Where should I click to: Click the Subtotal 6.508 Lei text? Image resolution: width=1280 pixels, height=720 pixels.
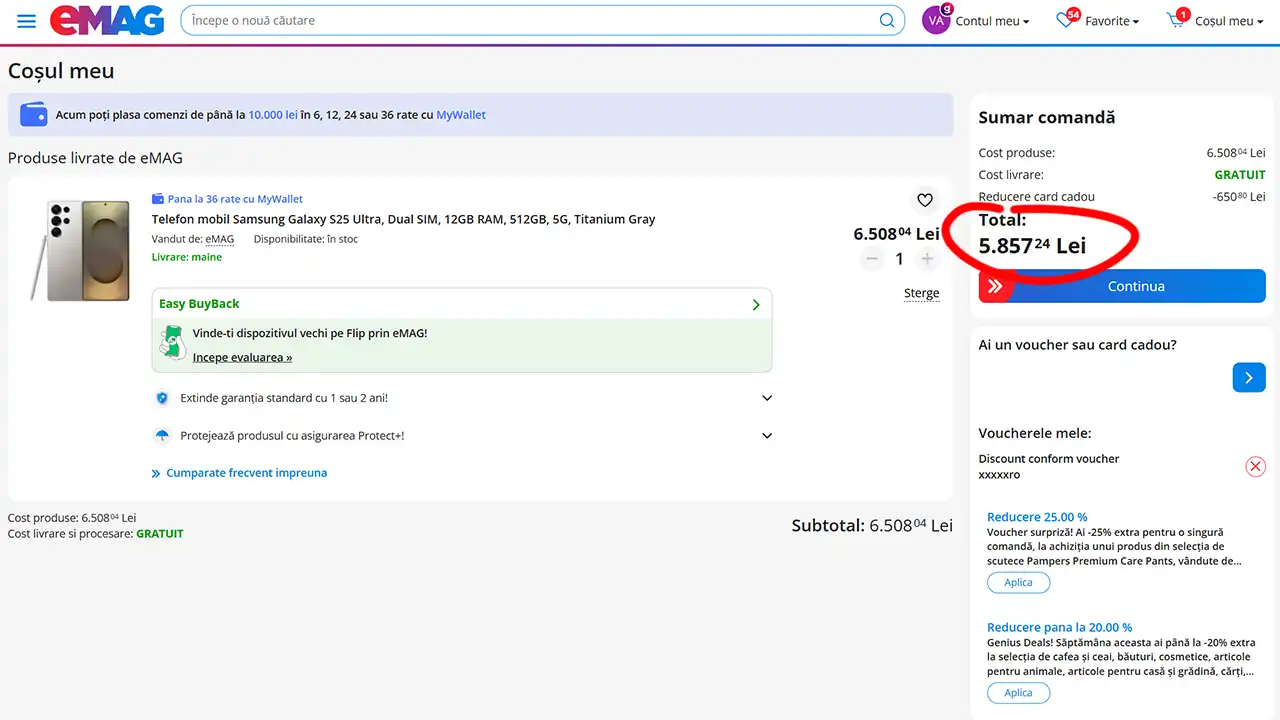click(872, 525)
